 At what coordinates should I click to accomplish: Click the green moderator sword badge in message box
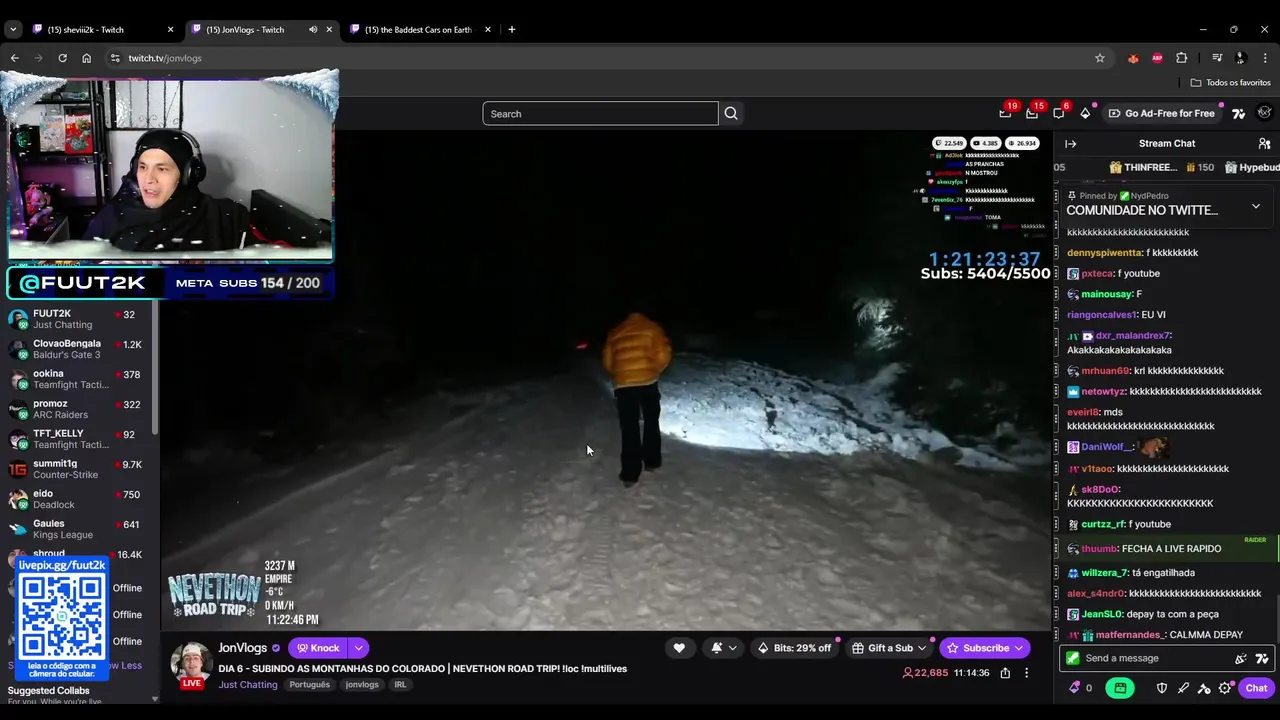[1073, 658]
